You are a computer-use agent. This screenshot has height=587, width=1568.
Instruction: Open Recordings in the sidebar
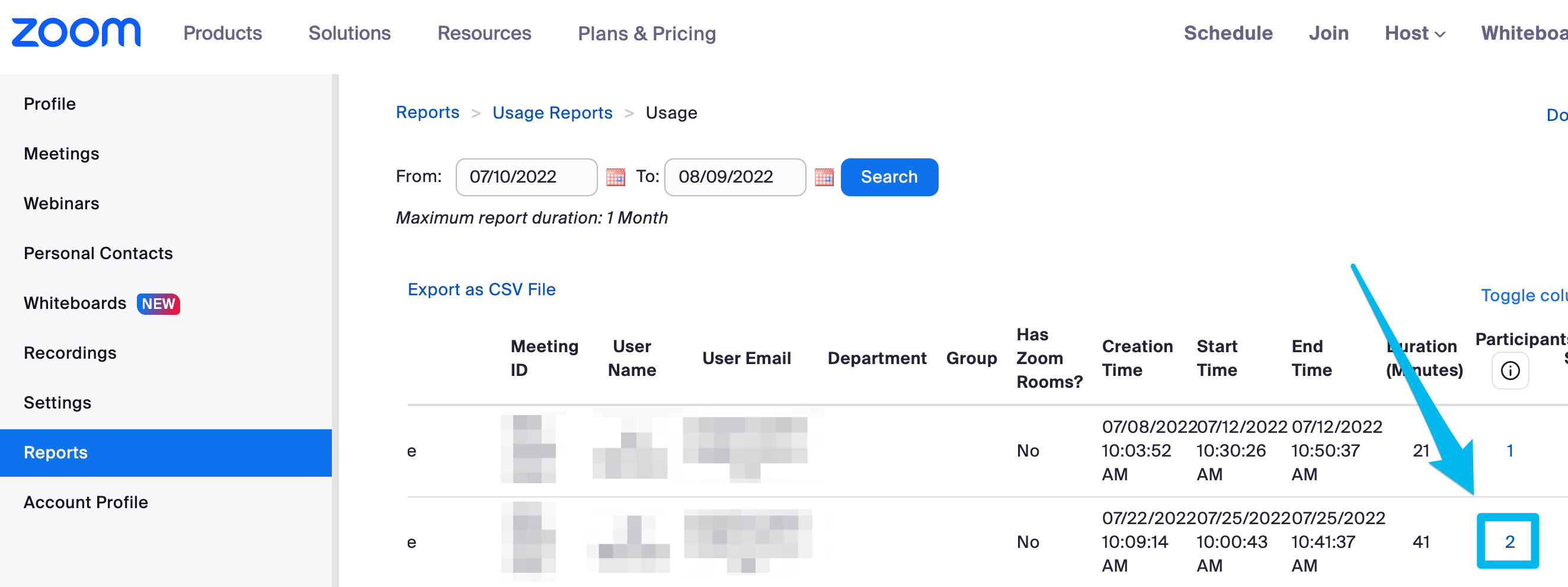[x=70, y=353]
